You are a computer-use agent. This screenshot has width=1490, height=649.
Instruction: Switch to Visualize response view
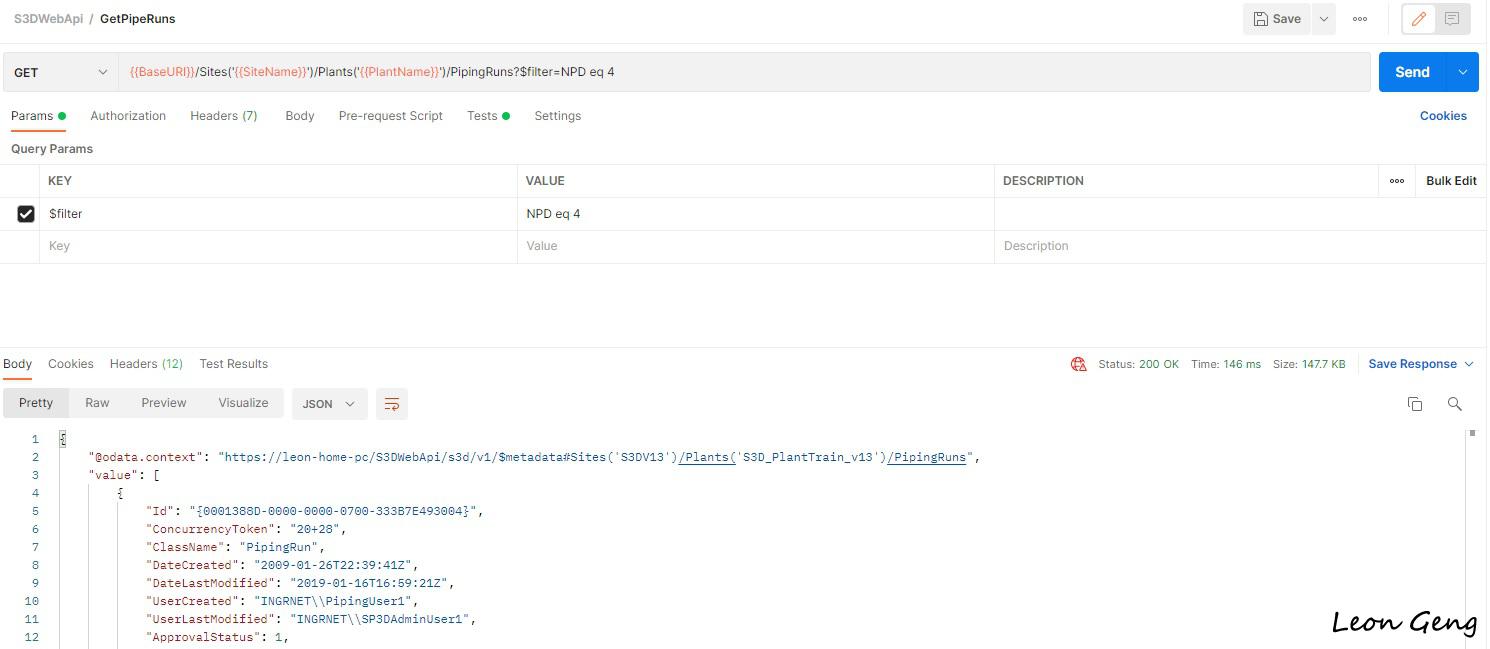click(243, 403)
